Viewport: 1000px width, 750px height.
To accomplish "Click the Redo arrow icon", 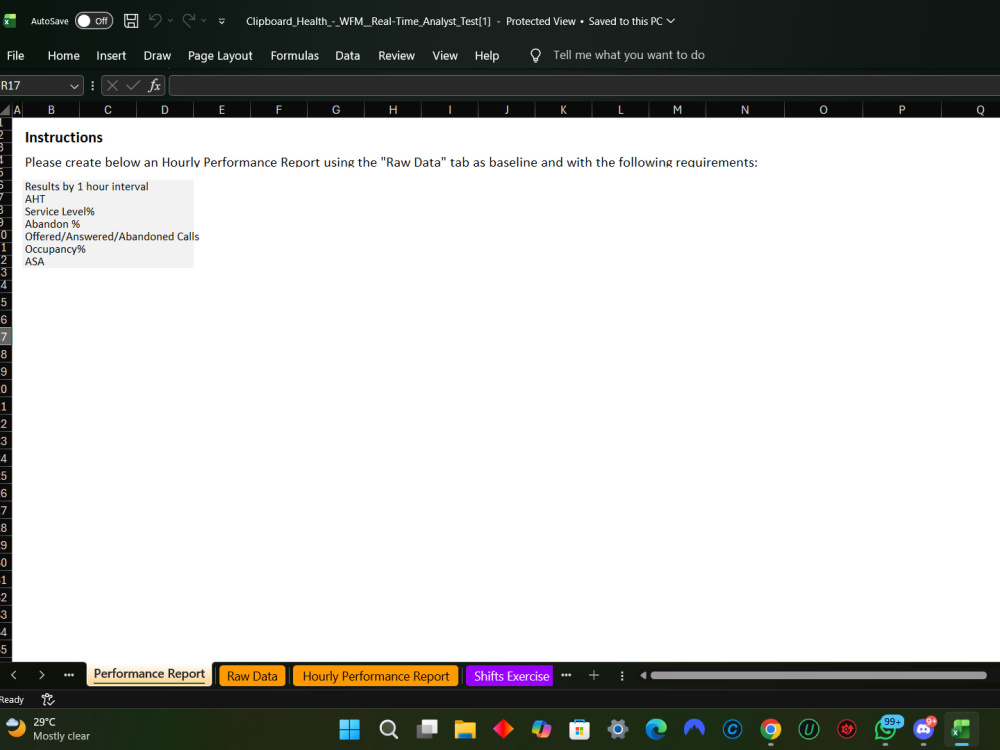I will tap(189, 20).
